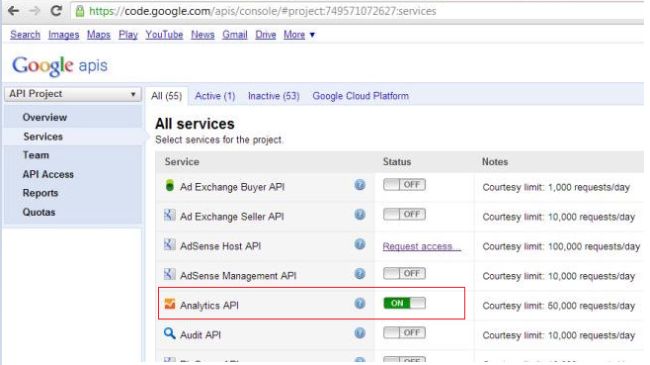Open help info for Ad Exchange Buyer API
The height and width of the screenshot is (365, 650).
click(360, 185)
